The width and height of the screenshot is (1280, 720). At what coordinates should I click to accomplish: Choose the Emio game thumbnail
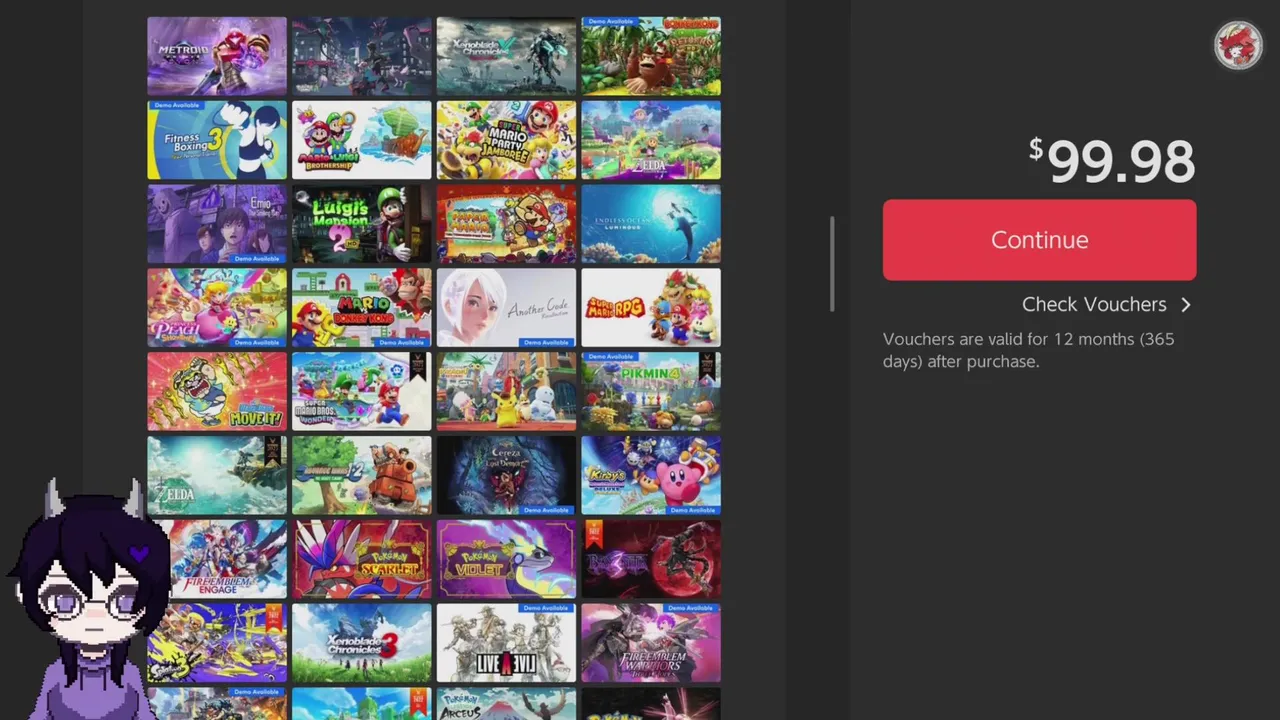coord(217,224)
